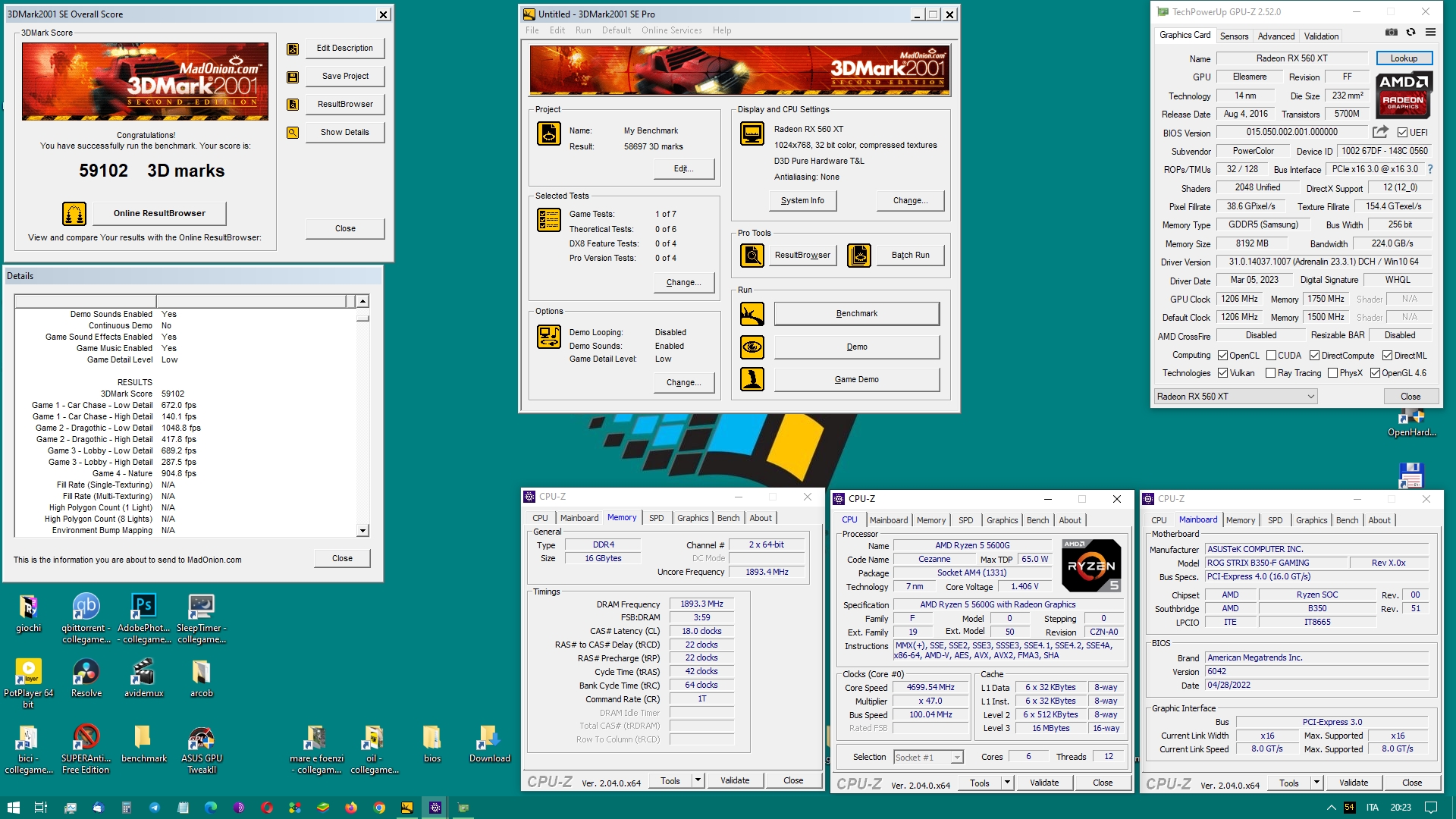The width and height of the screenshot is (1456, 819).
Task: Click Task View icon on taskbar
Action: tap(41, 808)
